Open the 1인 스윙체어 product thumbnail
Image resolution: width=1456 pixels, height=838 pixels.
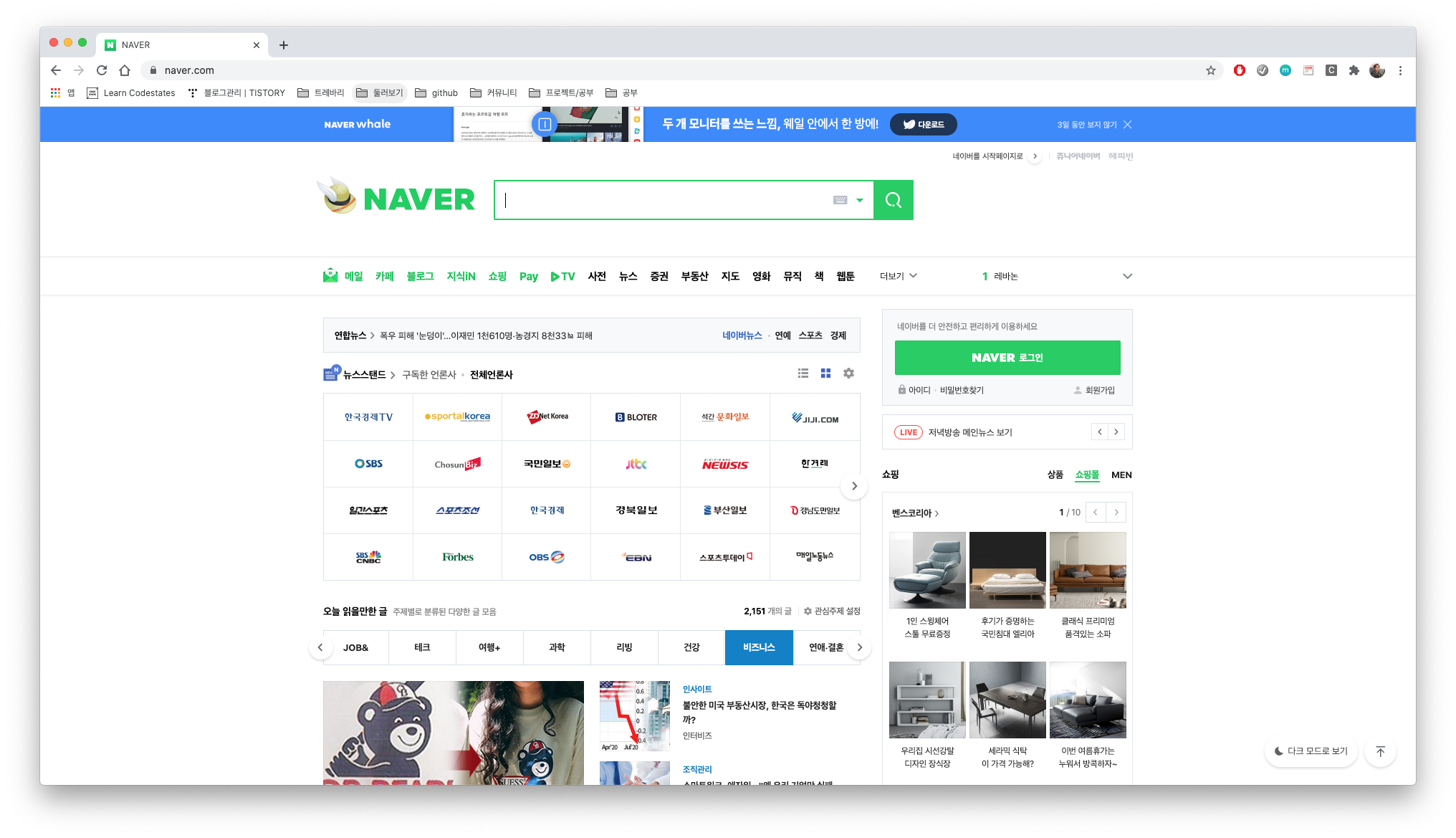point(927,571)
